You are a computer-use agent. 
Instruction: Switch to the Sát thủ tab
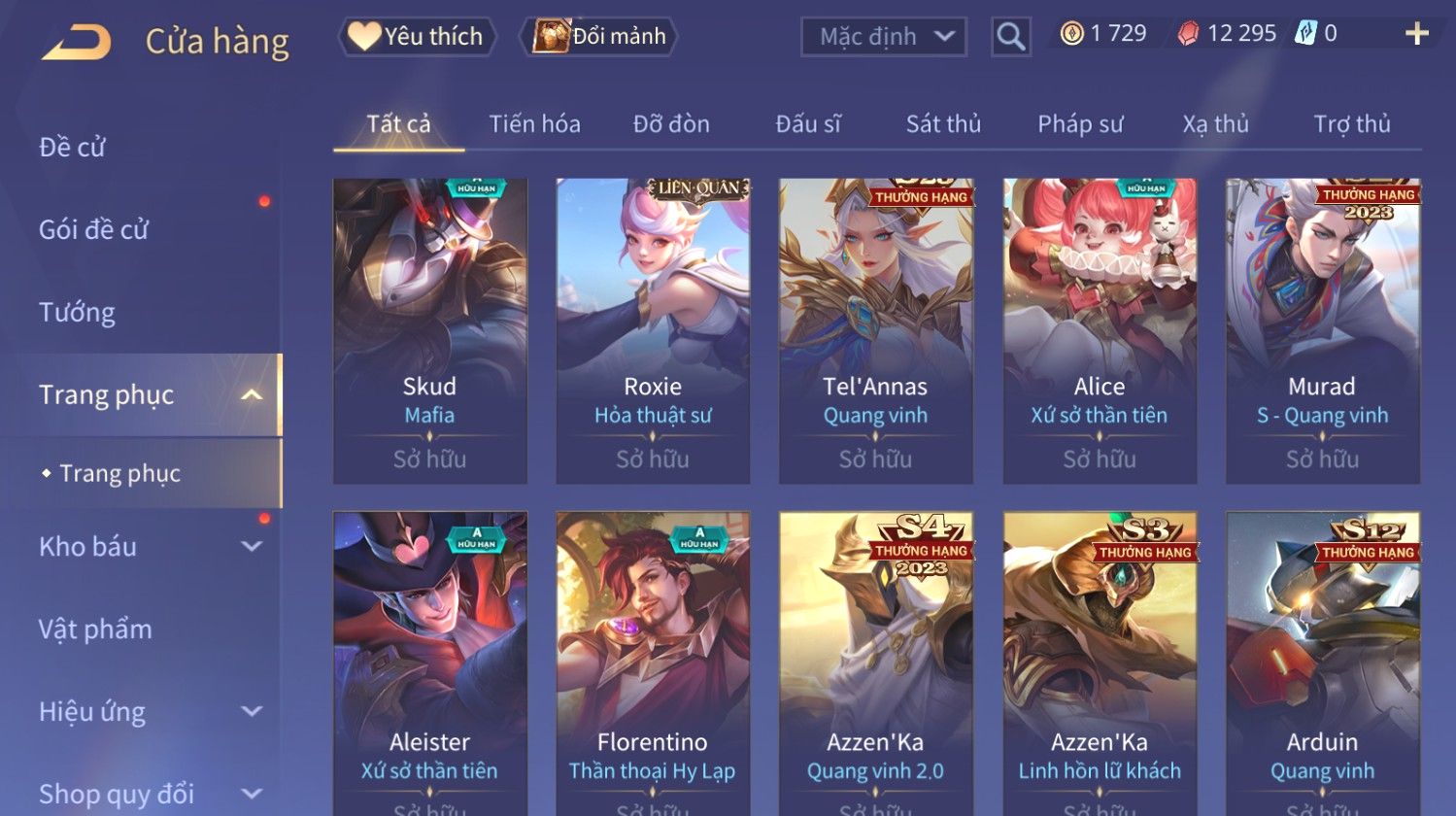coord(943,124)
